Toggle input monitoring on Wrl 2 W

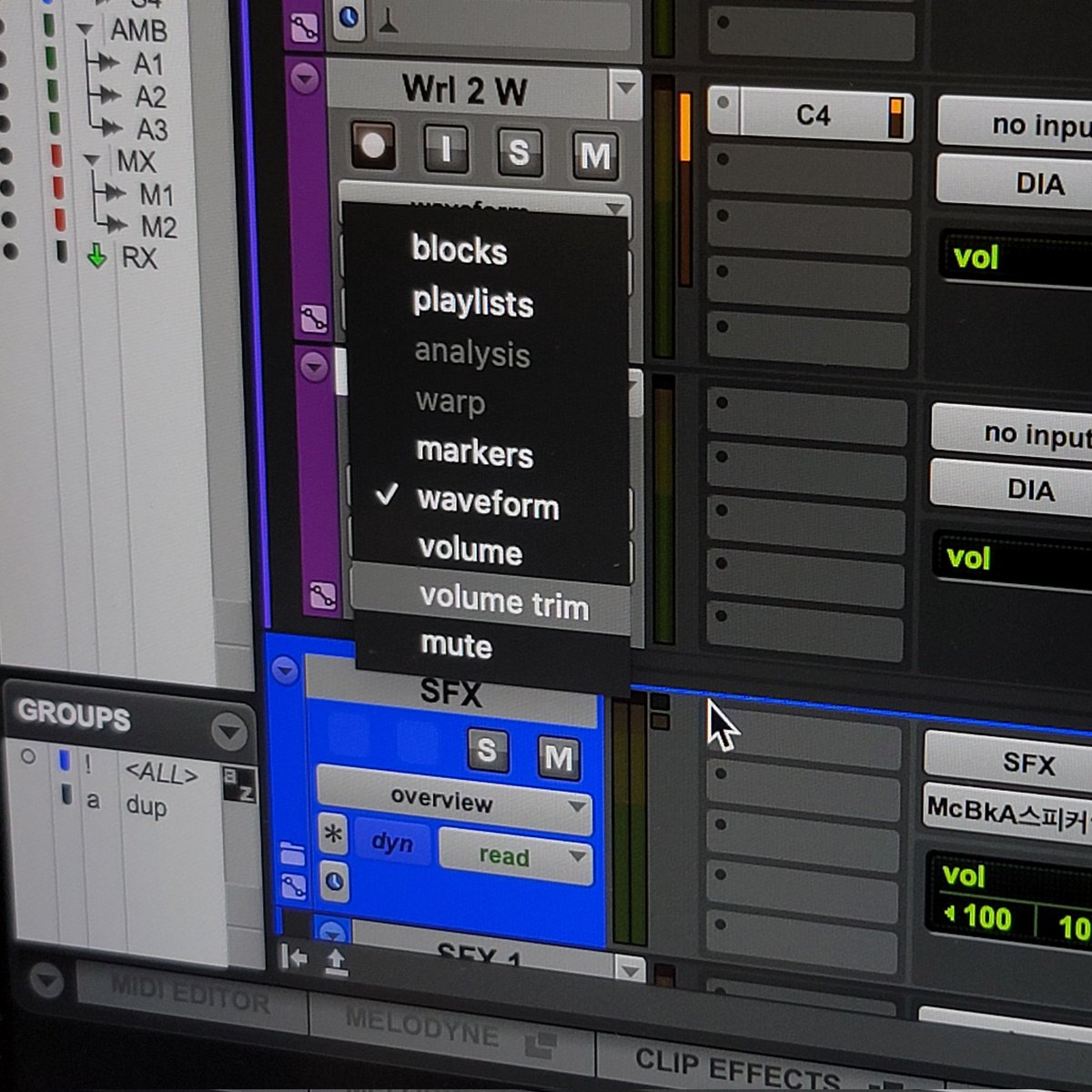(x=446, y=149)
